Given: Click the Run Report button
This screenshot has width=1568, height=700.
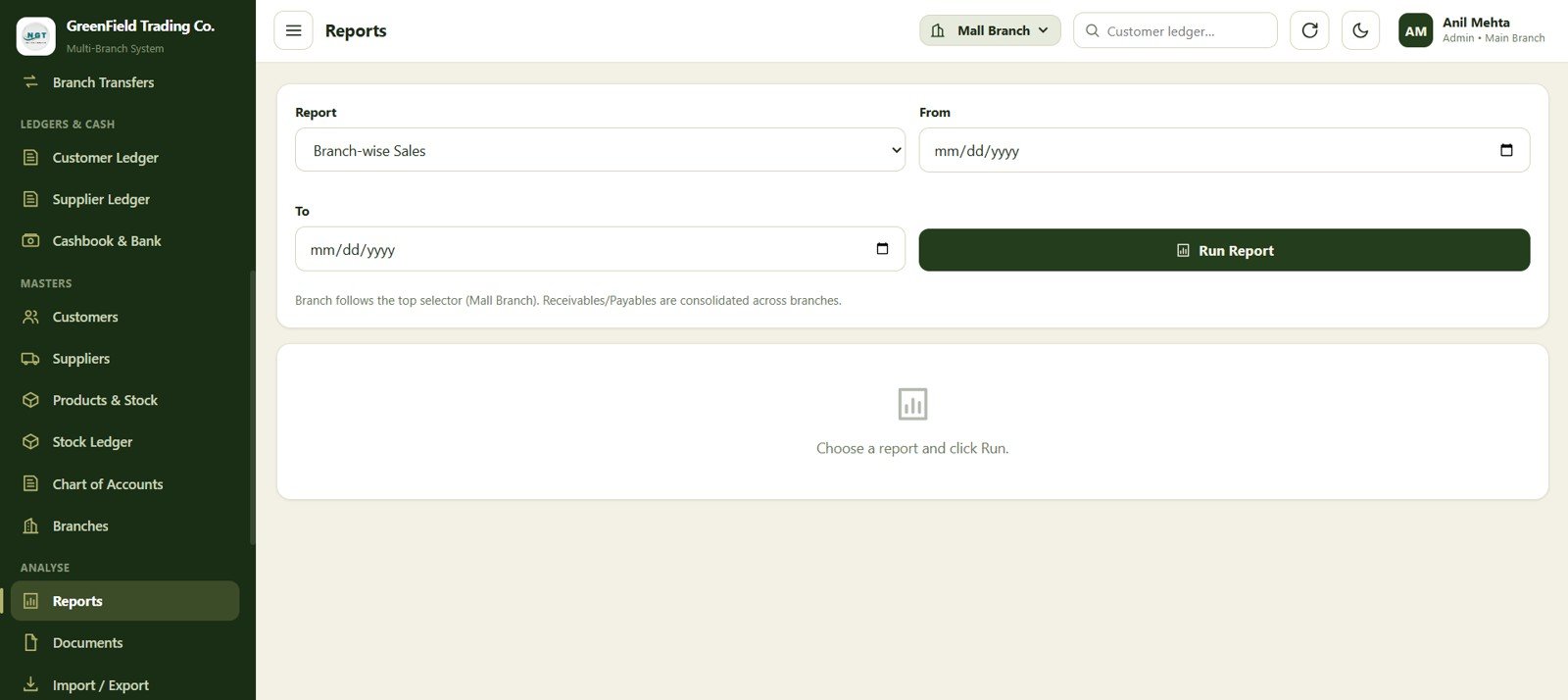Looking at the screenshot, I should (1224, 250).
